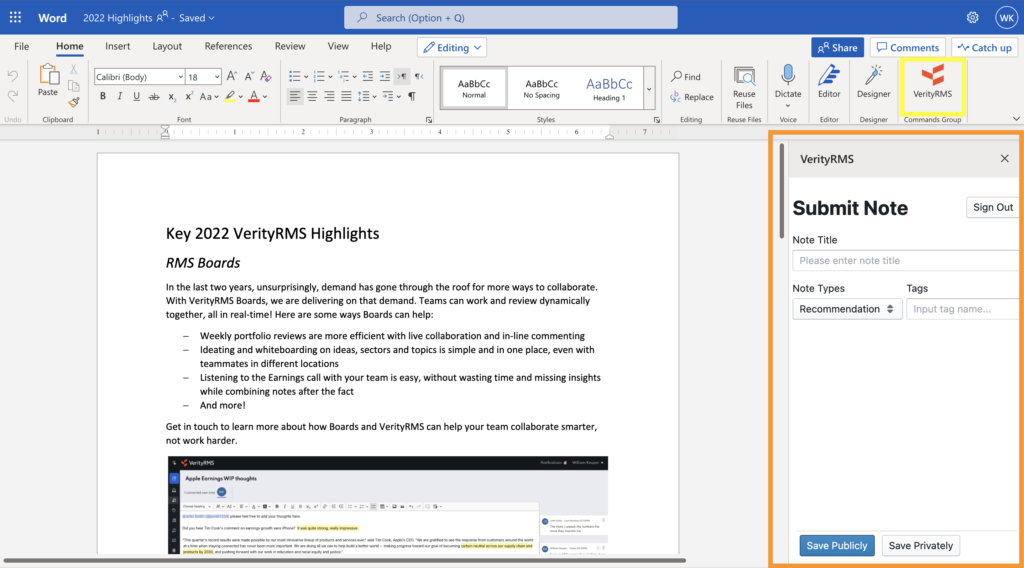This screenshot has width=1024, height=568.
Task: Click the Increase Indent icon
Action: pos(385,76)
